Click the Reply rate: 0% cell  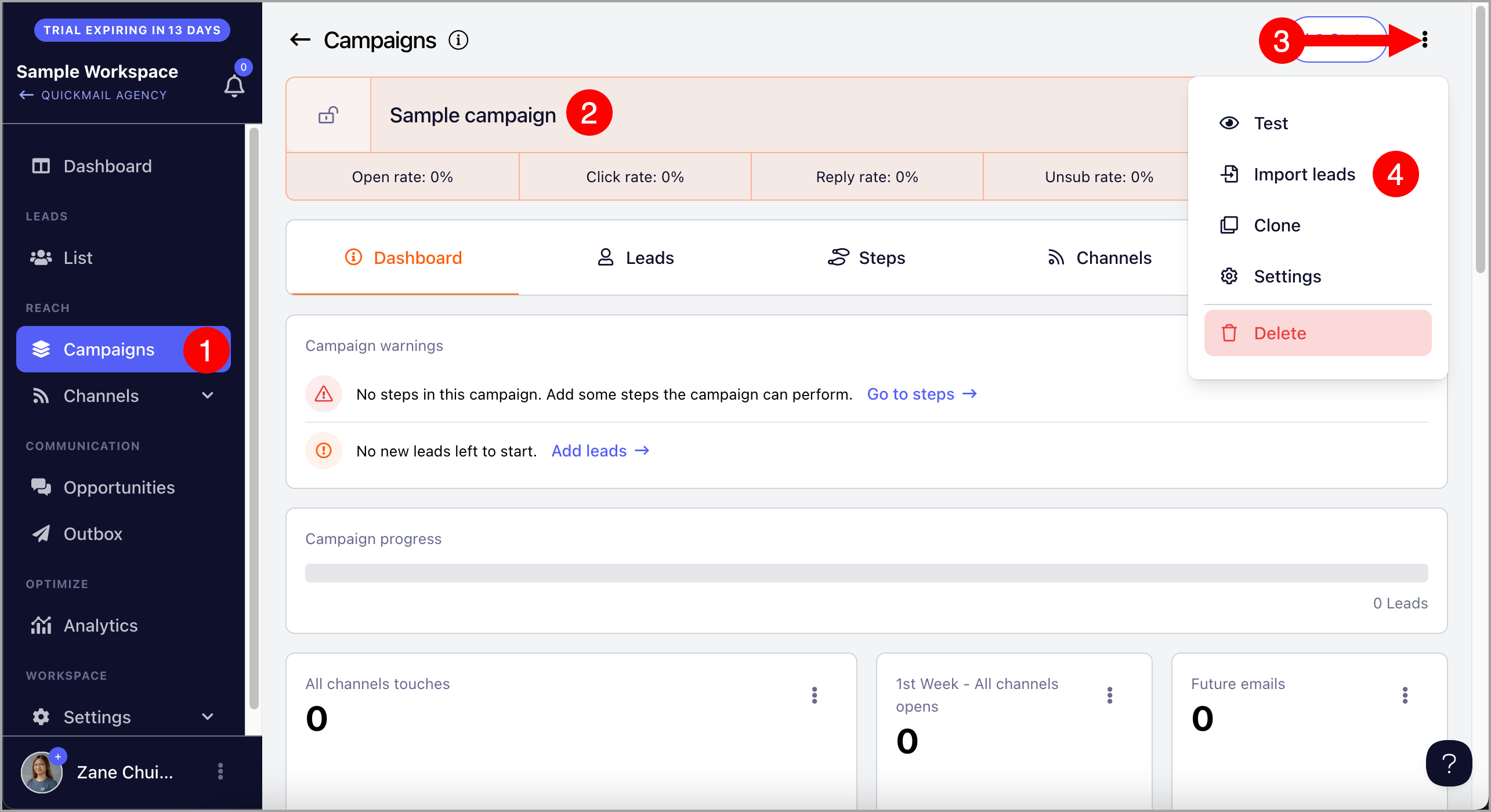867,177
